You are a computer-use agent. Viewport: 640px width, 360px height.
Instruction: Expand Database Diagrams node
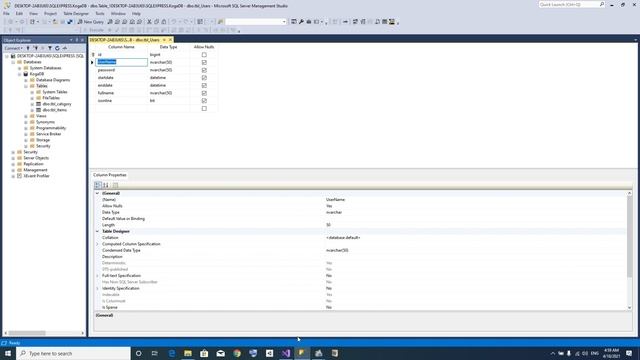point(26,80)
